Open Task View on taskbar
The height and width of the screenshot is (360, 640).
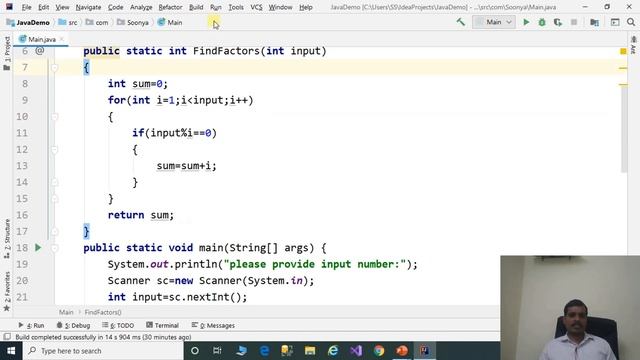217,351
